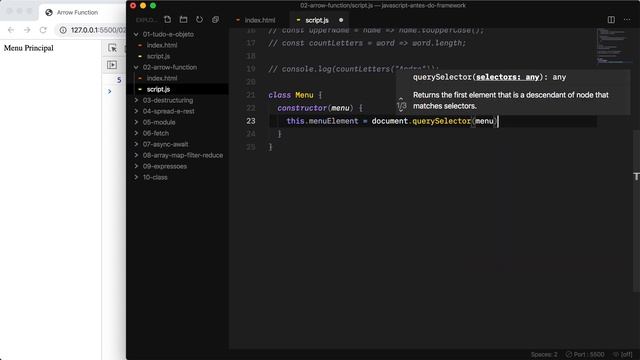Switch to the index.html editor tab
This screenshot has width=640, height=360.
point(256,20)
